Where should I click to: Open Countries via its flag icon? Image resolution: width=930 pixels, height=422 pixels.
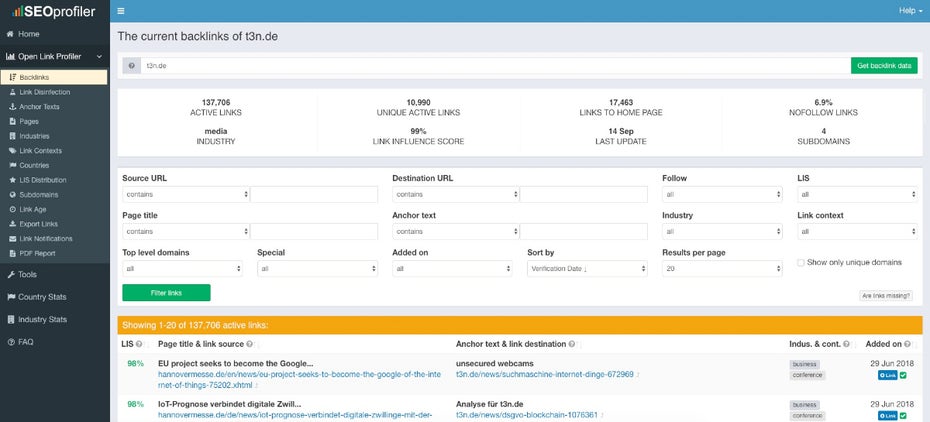coord(13,165)
